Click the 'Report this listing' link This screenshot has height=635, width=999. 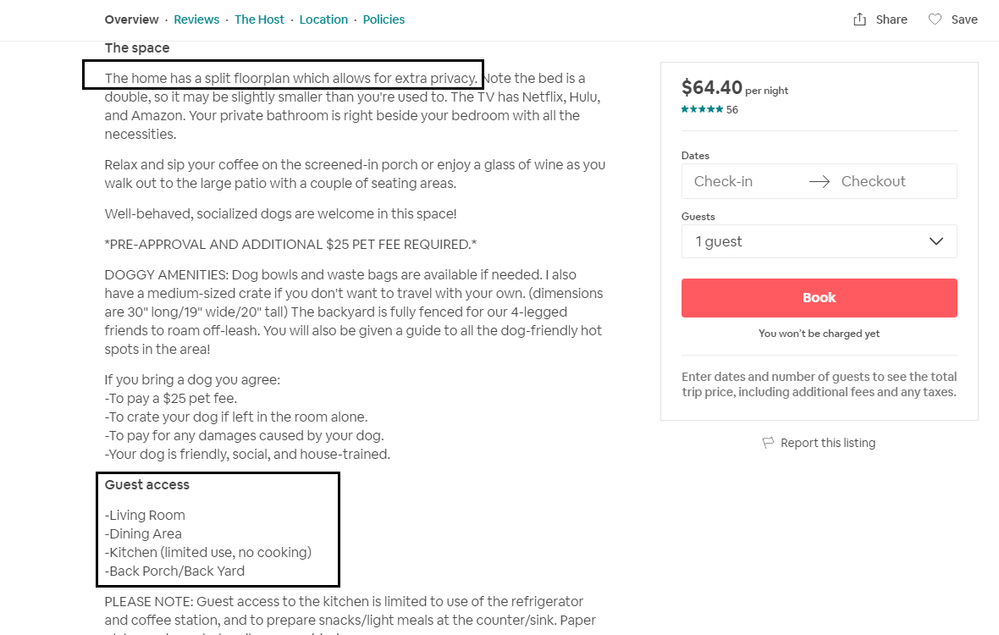pyautogui.click(x=827, y=442)
